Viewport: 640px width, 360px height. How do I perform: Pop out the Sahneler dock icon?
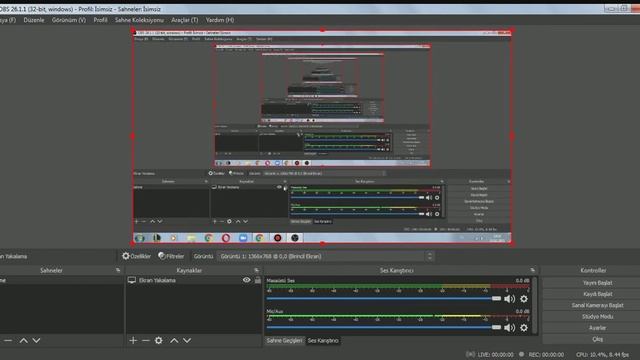click(118, 270)
